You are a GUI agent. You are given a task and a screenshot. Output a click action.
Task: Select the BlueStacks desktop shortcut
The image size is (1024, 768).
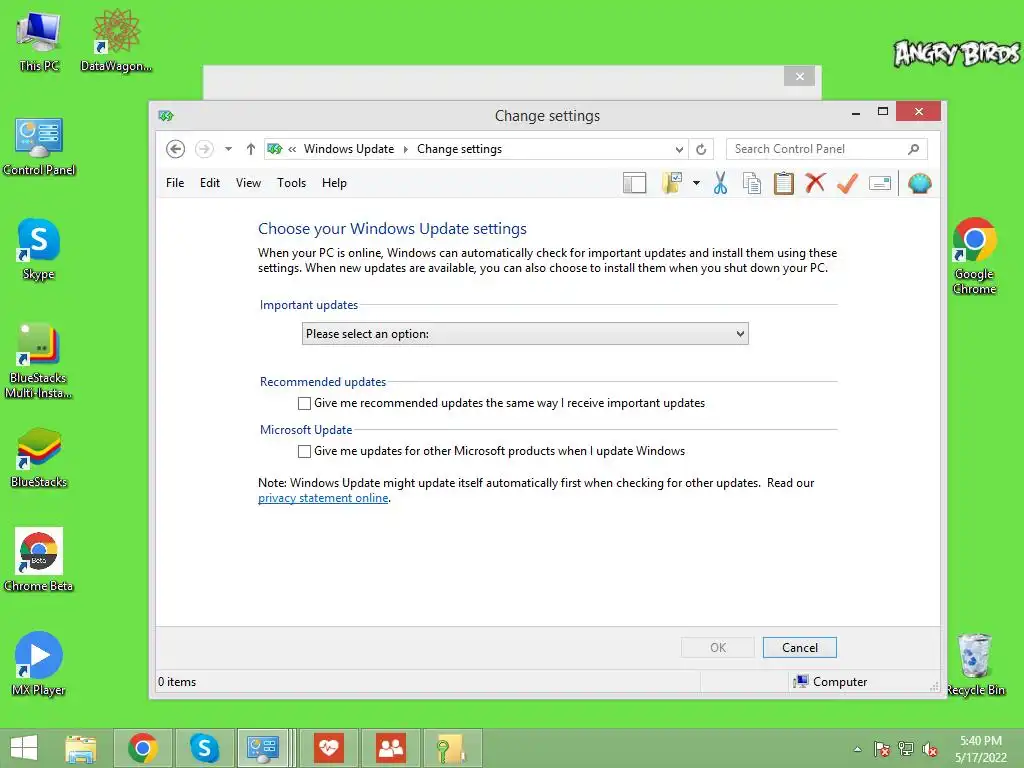[39, 458]
